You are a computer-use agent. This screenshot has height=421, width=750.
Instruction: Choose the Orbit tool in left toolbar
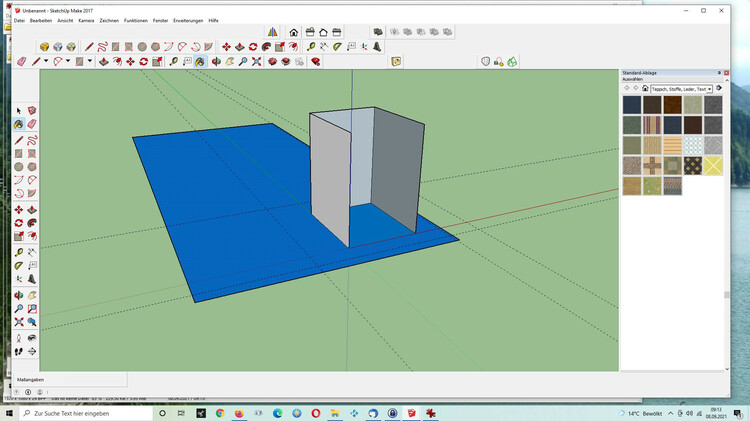click(x=20, y=293)
